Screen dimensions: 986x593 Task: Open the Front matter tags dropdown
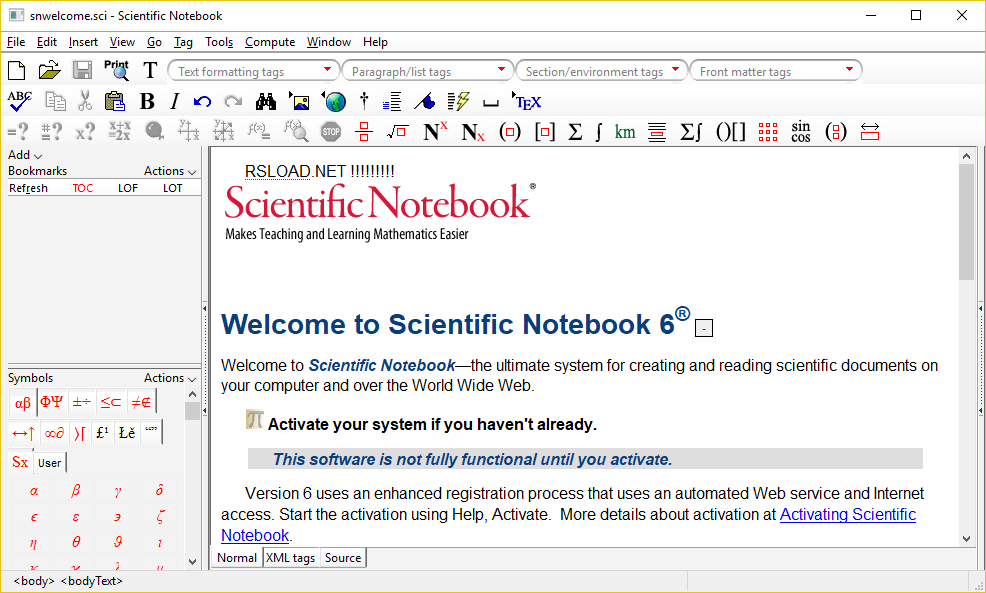point(848,70)
